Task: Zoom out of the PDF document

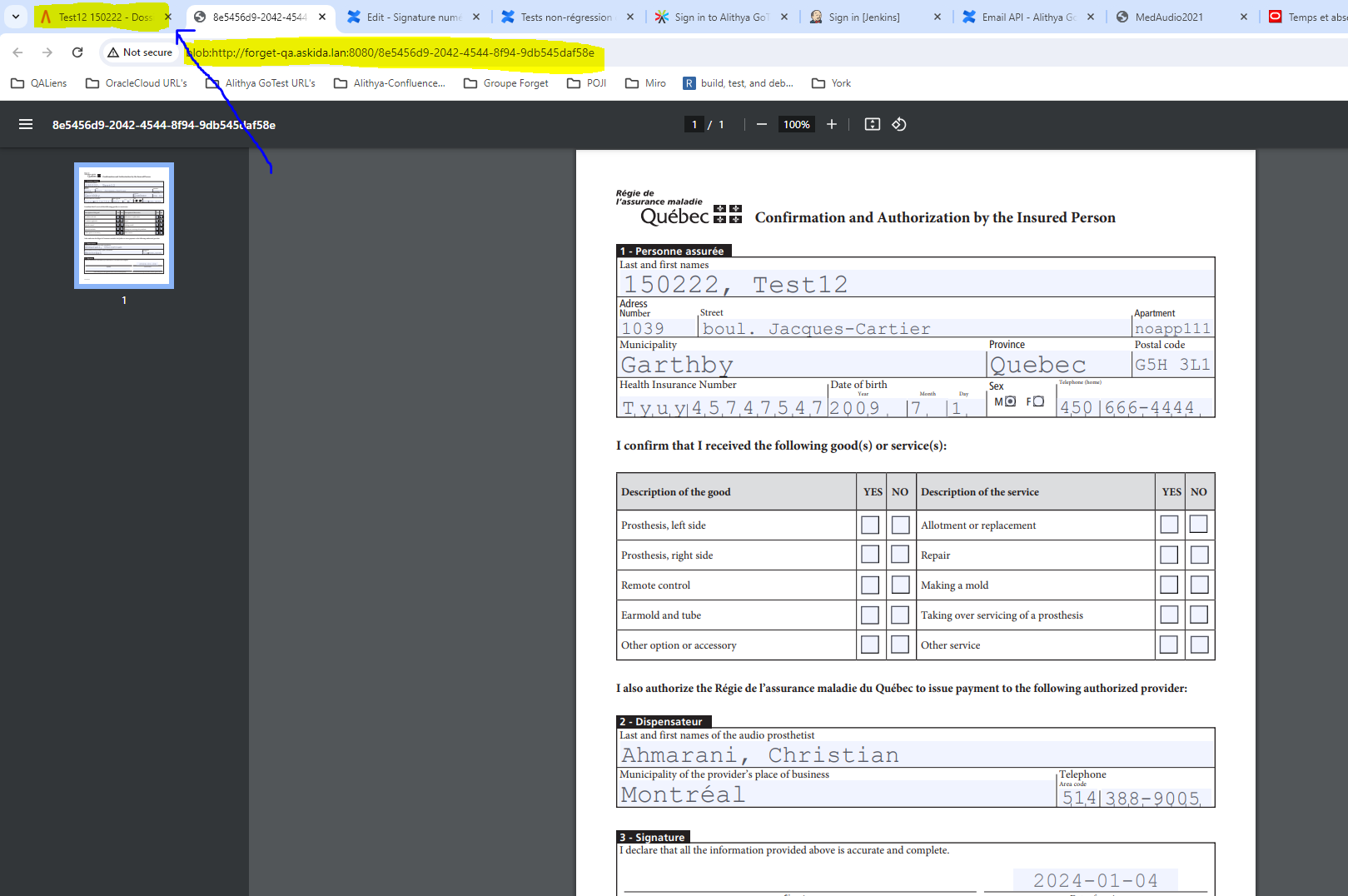Action: coord(760,124)
